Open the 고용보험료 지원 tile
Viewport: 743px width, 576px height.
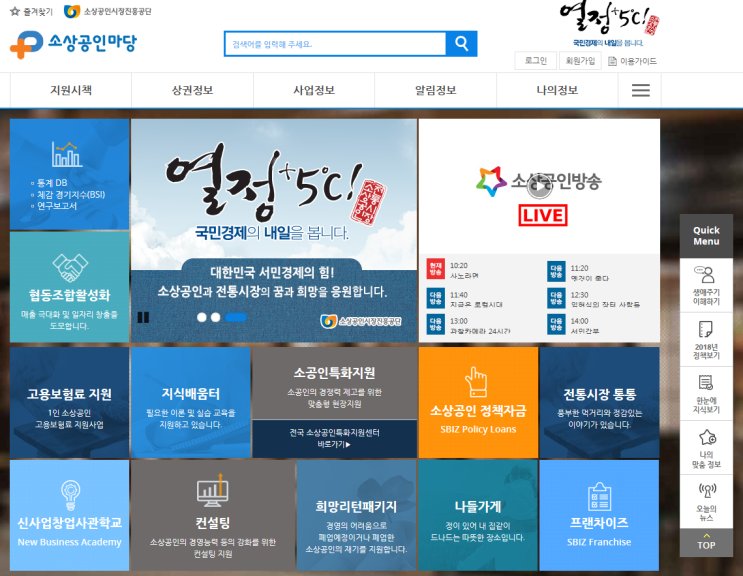pos(70,403)
